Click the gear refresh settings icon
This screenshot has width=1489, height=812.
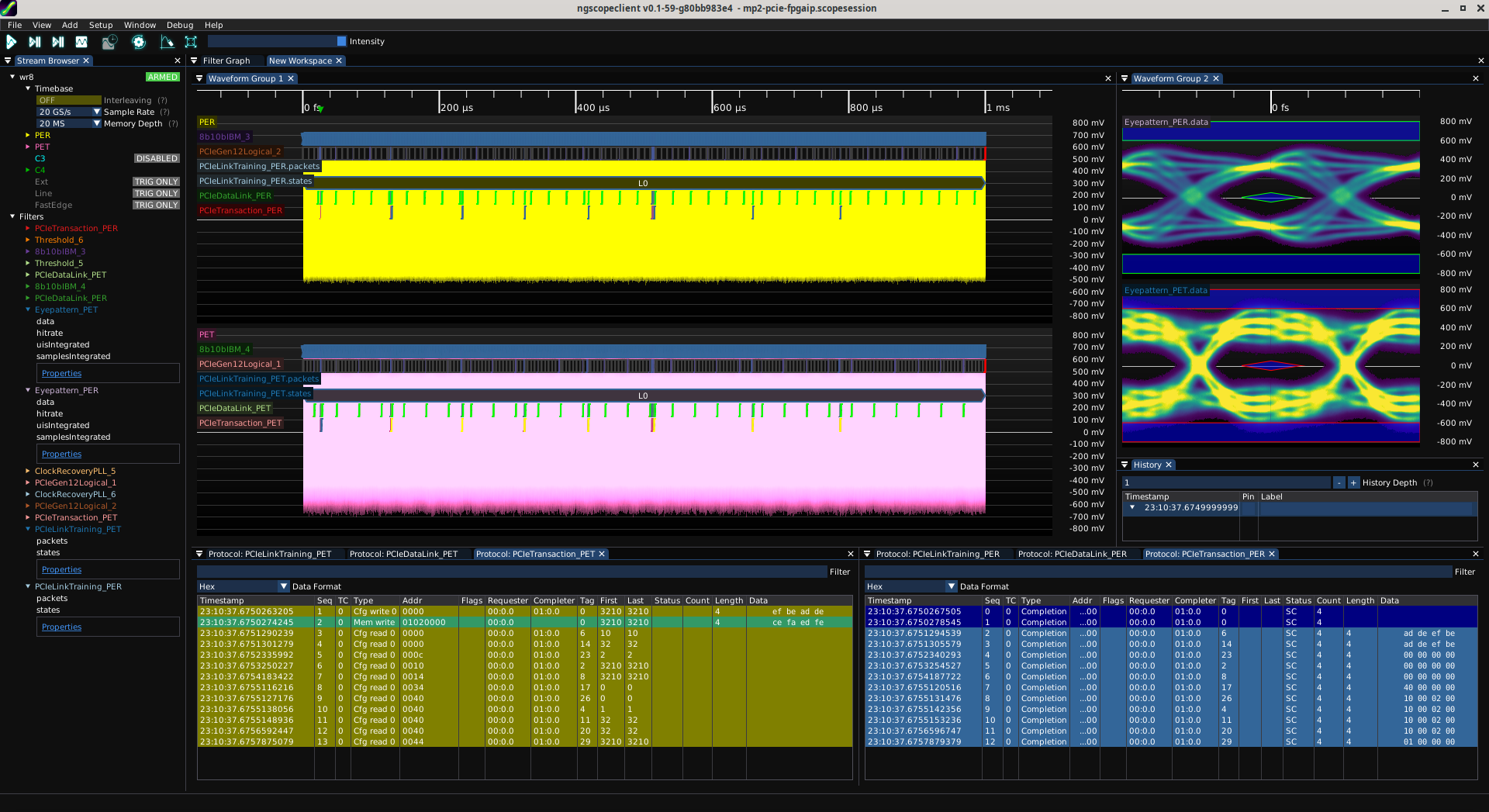pos(139,42)
